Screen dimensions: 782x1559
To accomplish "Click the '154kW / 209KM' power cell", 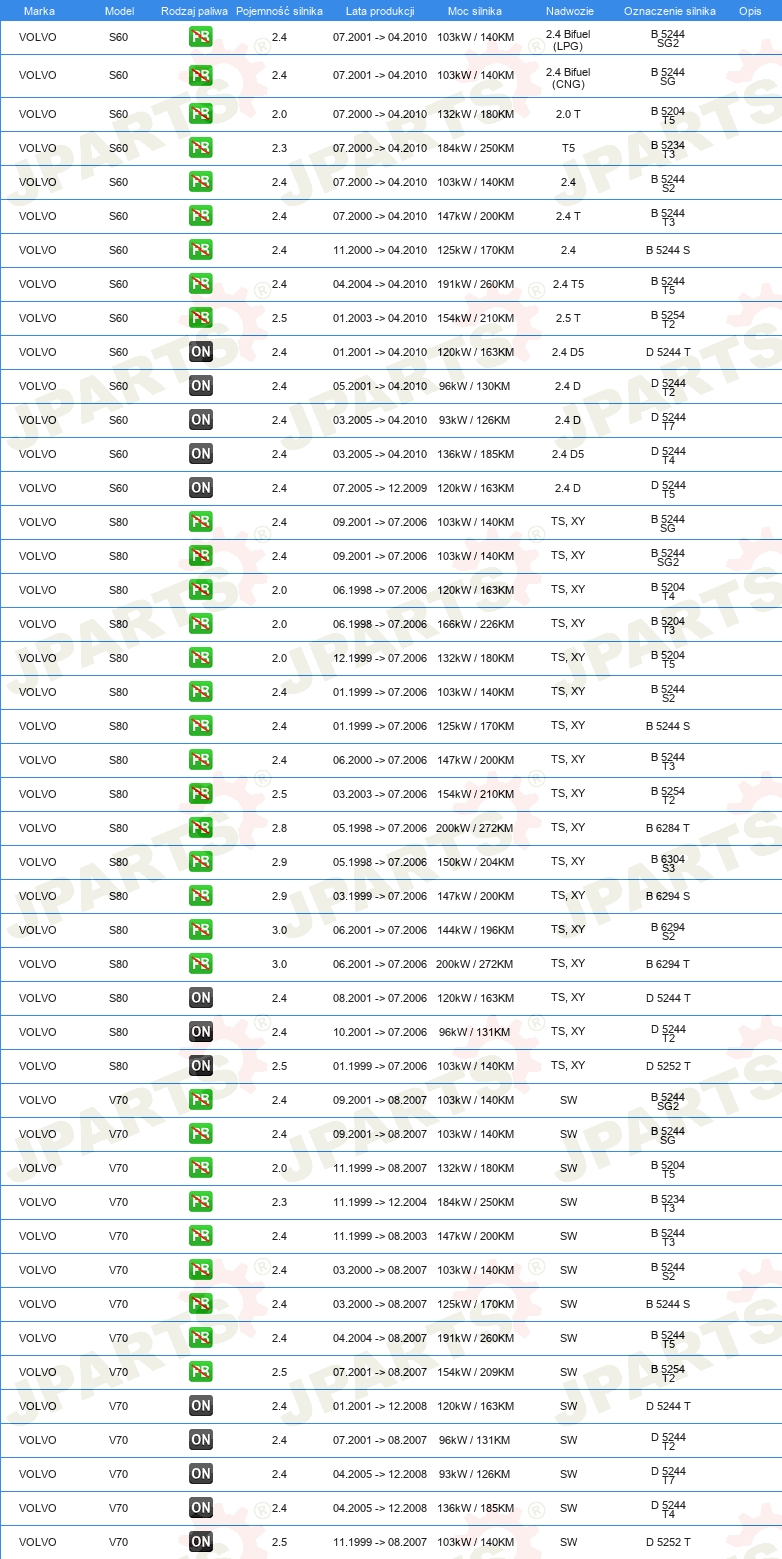I will (475, 1372).
